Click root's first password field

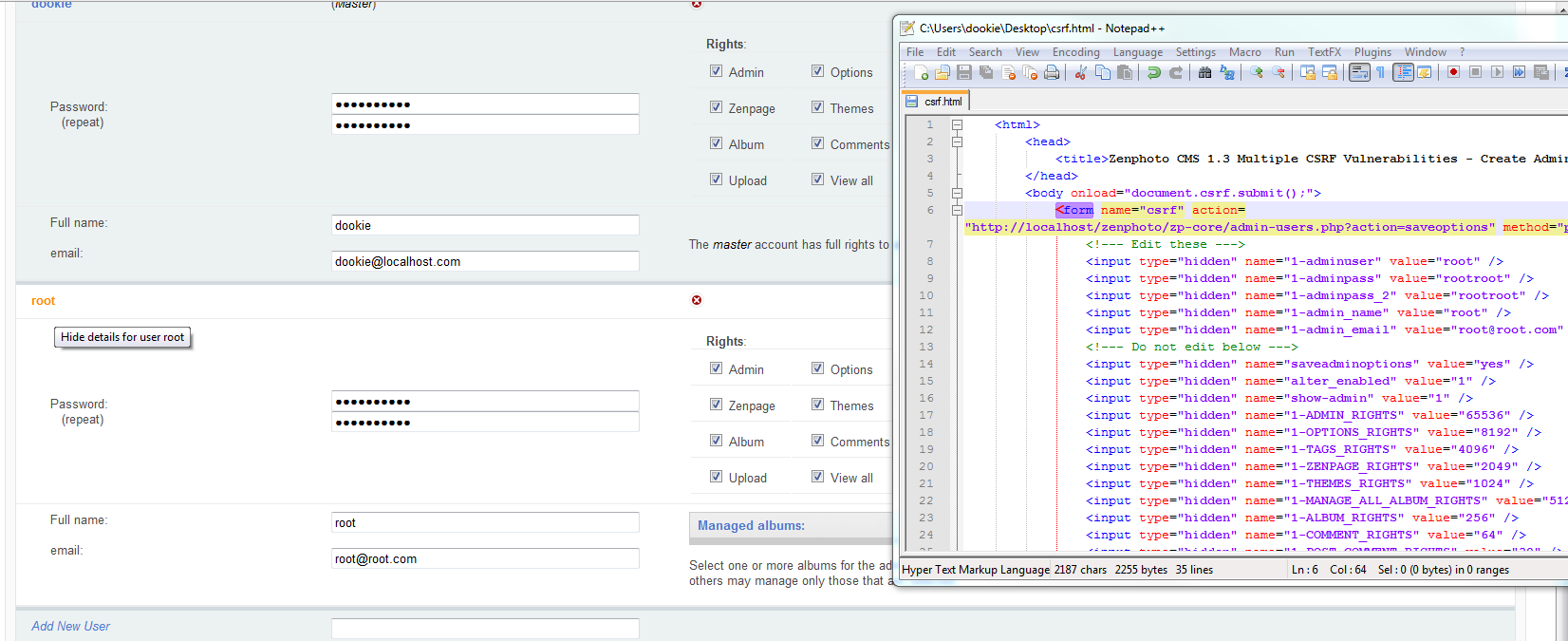[x=485, y=401]
